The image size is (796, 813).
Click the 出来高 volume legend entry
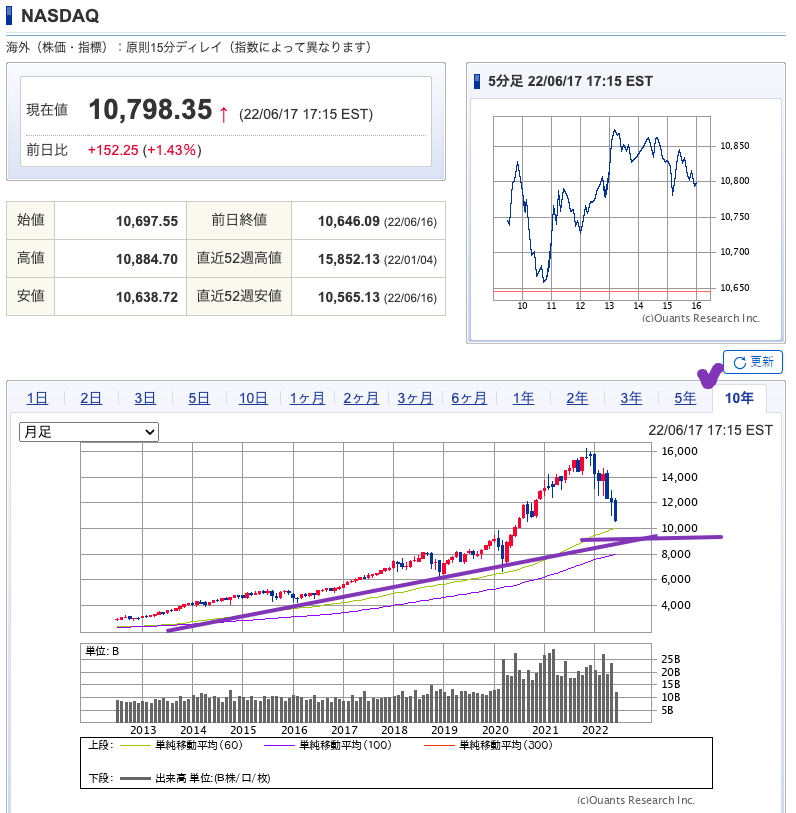pyautogui.click(x=195, y=778)
